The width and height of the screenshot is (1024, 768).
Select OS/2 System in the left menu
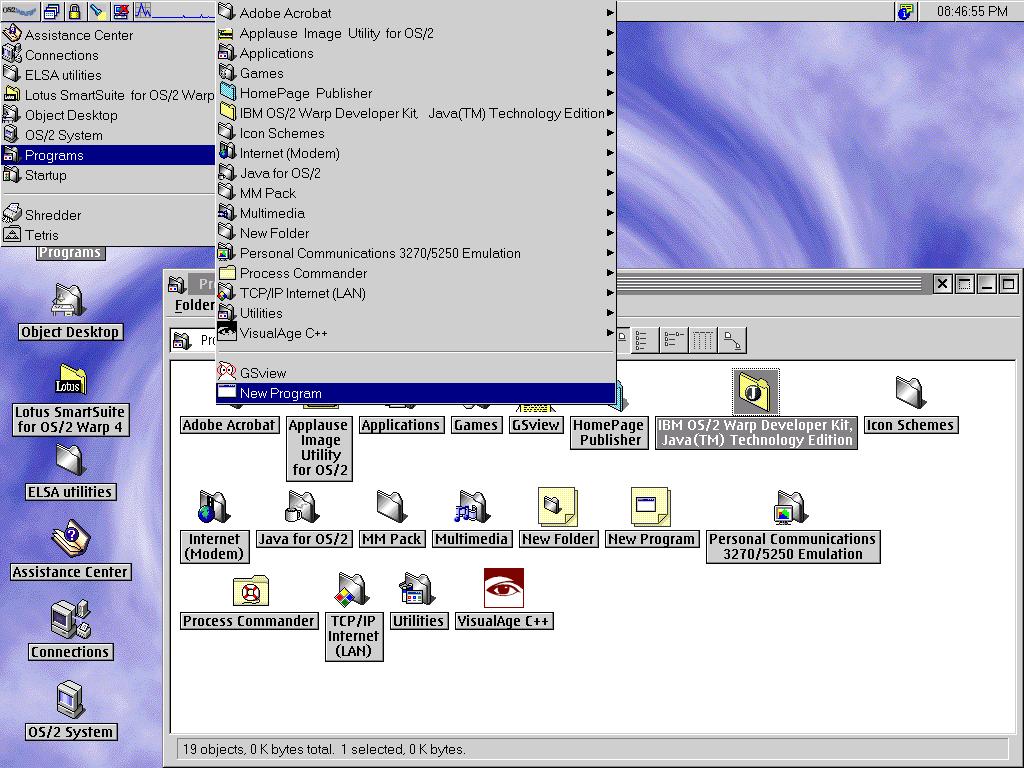point(108,135)
